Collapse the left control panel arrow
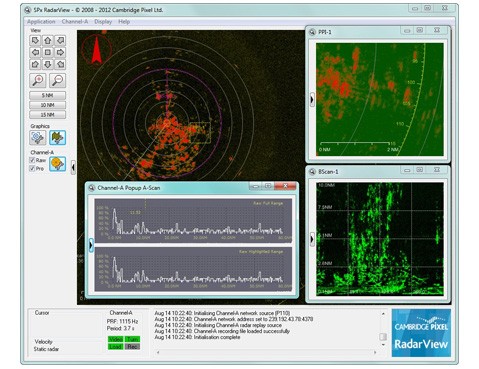Viewport: 479px width, 369px height. click(x=73, y=167)
